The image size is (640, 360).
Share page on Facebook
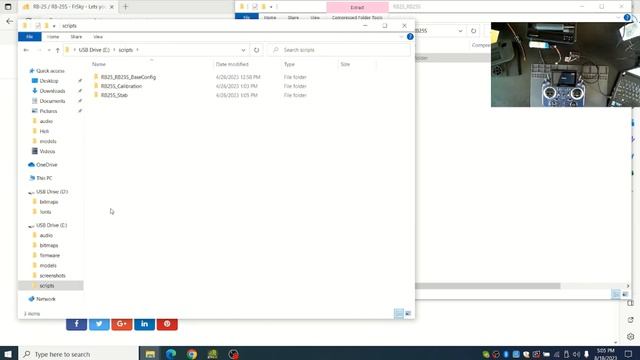[x=76, y=324]
